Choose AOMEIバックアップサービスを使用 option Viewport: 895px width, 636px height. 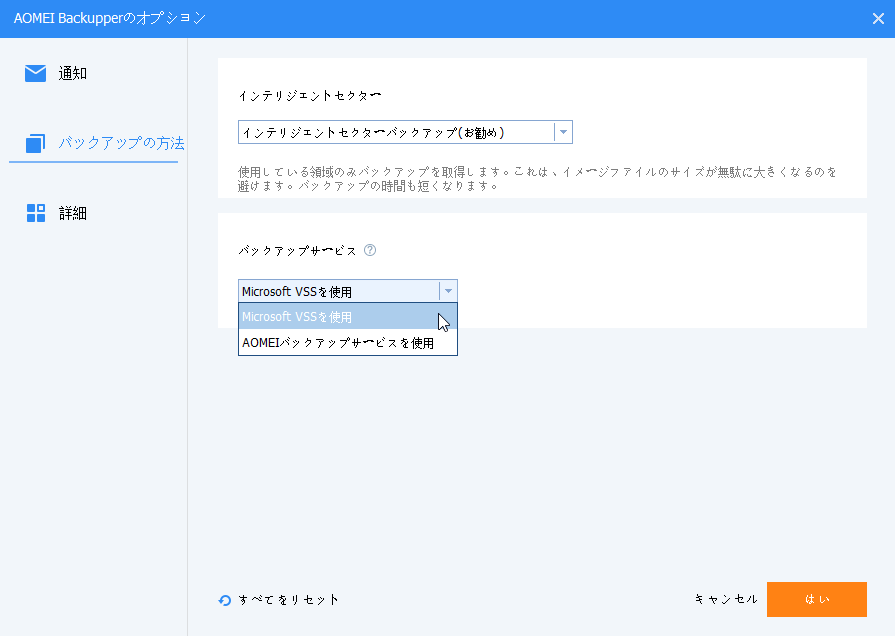click(x=338, y=343)
